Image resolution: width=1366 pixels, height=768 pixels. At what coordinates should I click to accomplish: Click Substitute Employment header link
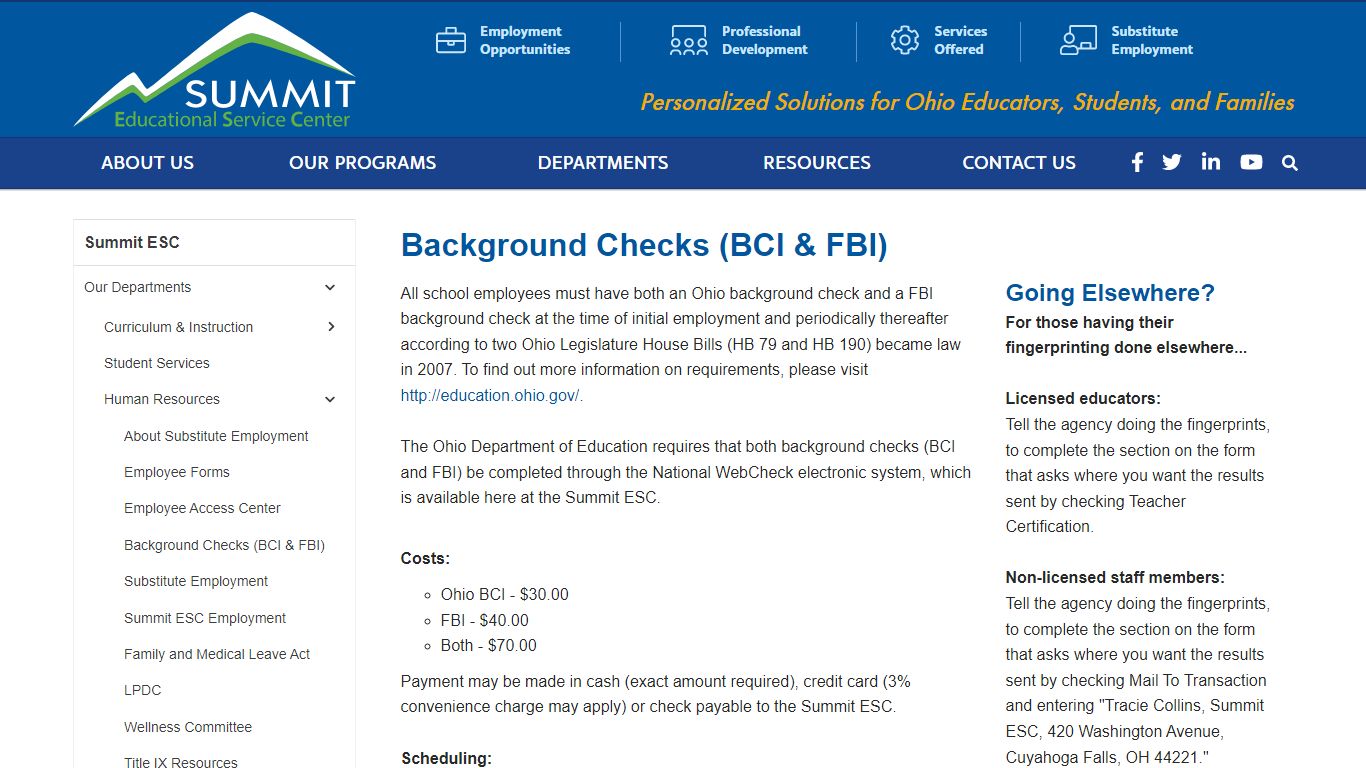tap(1152, 40)
